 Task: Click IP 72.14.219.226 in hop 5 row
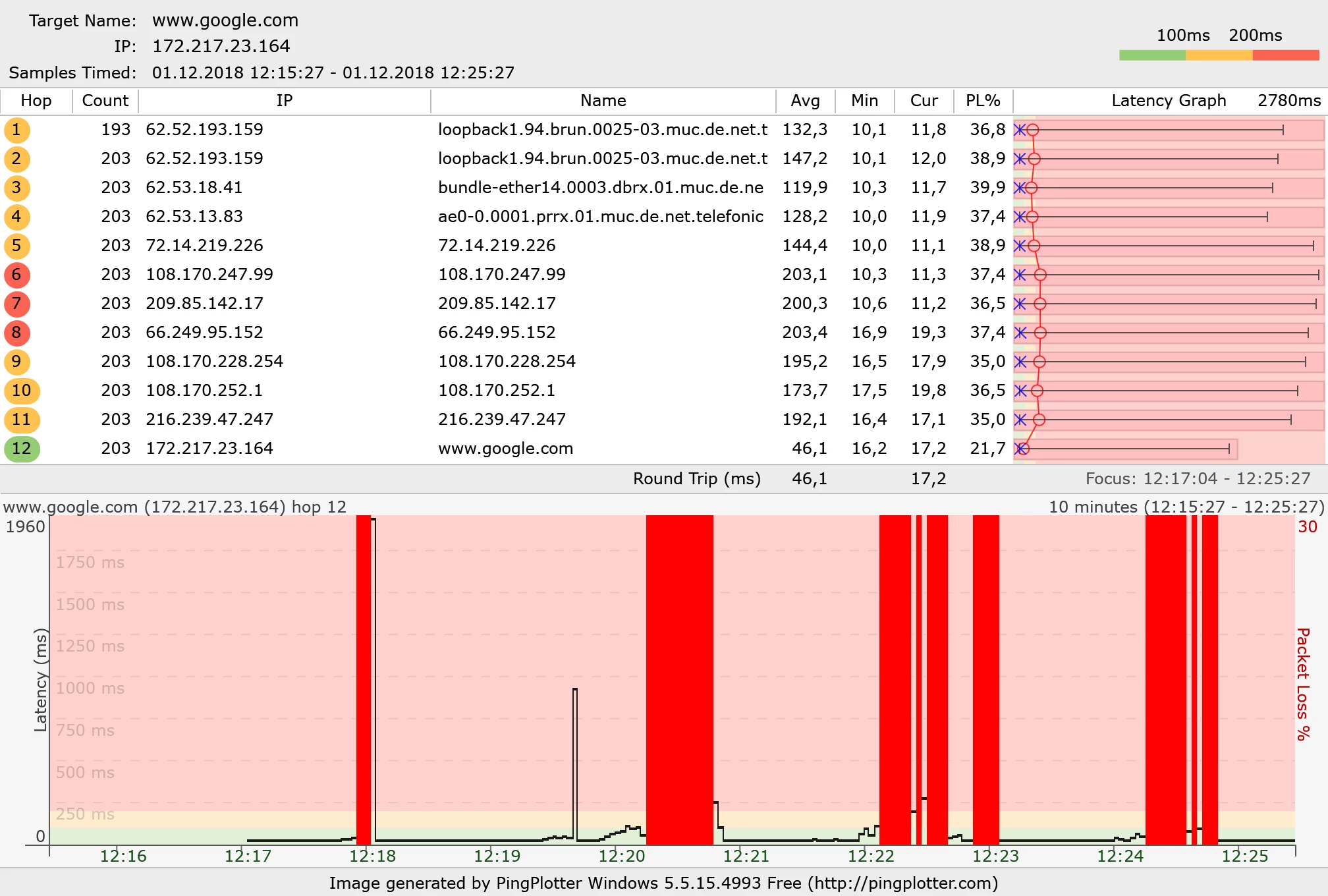coord(204,246)
